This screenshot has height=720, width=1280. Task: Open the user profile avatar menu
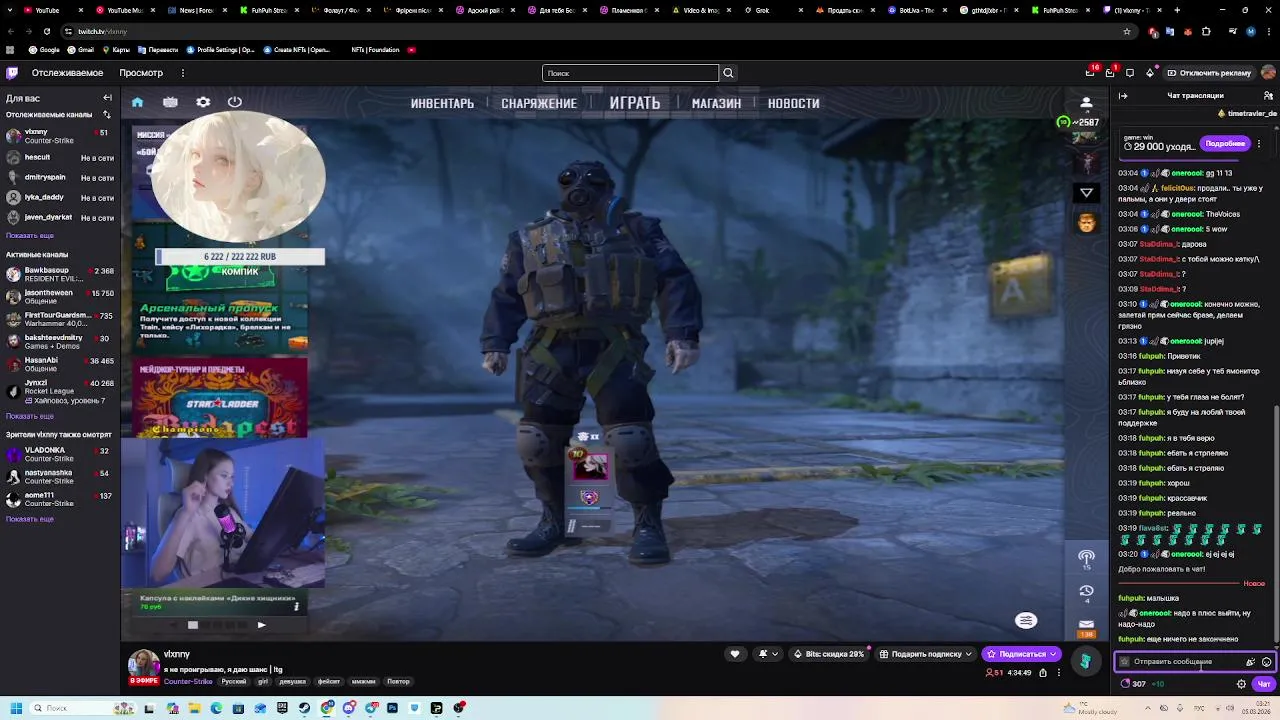(1268, 73)
